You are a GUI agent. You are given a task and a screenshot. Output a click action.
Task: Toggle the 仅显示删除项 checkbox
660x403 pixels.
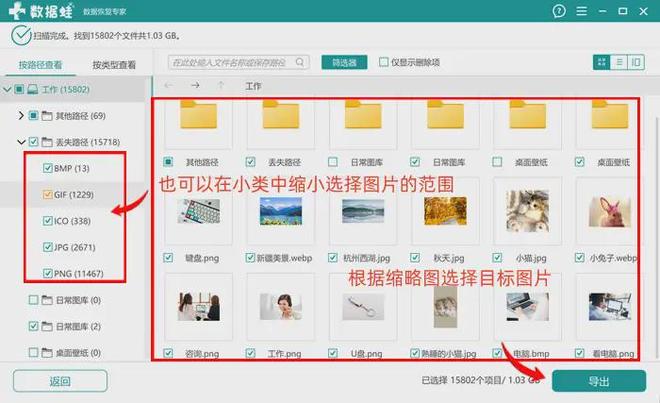[383, 62]
